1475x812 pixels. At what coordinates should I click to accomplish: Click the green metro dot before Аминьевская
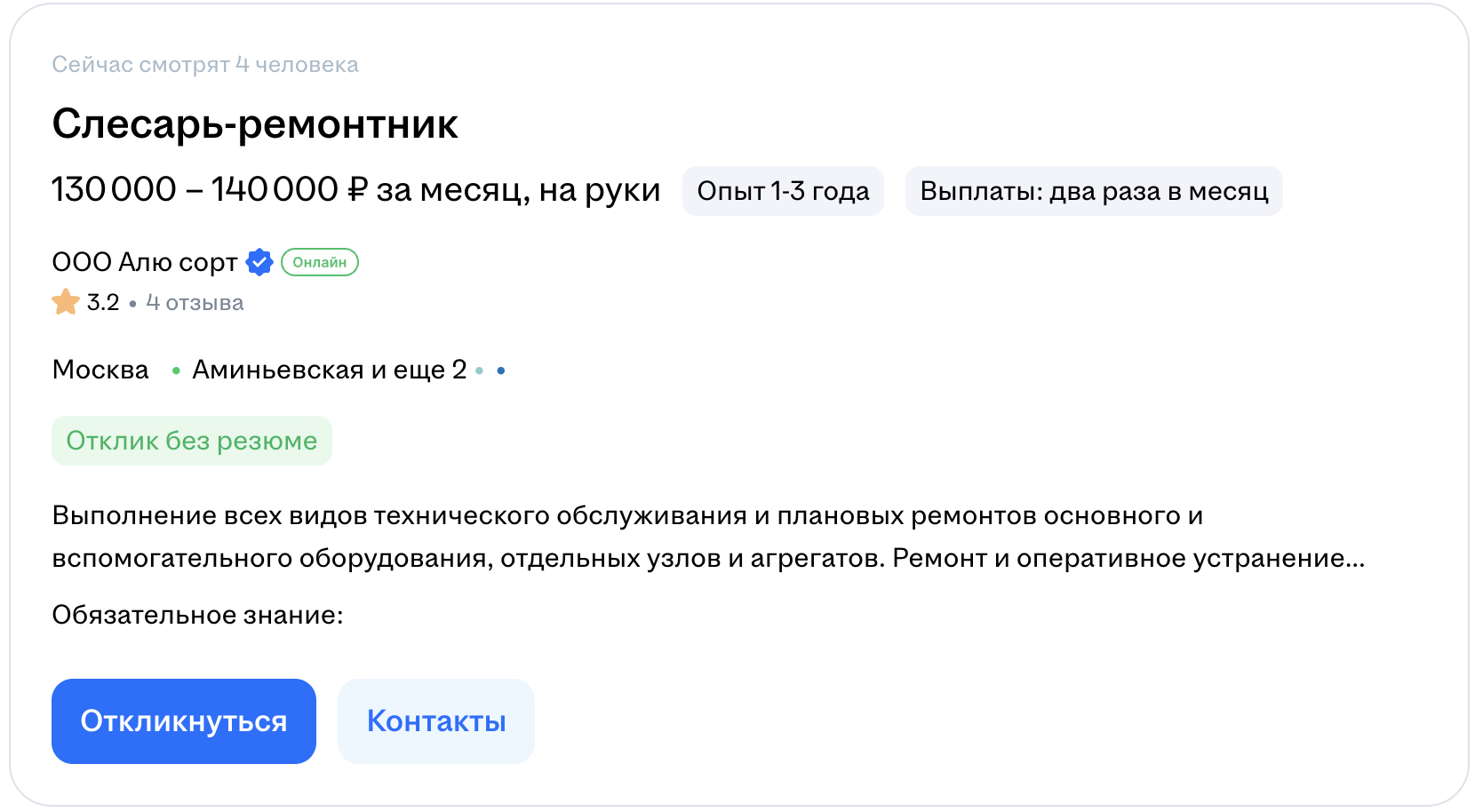(x=176, y=370)
